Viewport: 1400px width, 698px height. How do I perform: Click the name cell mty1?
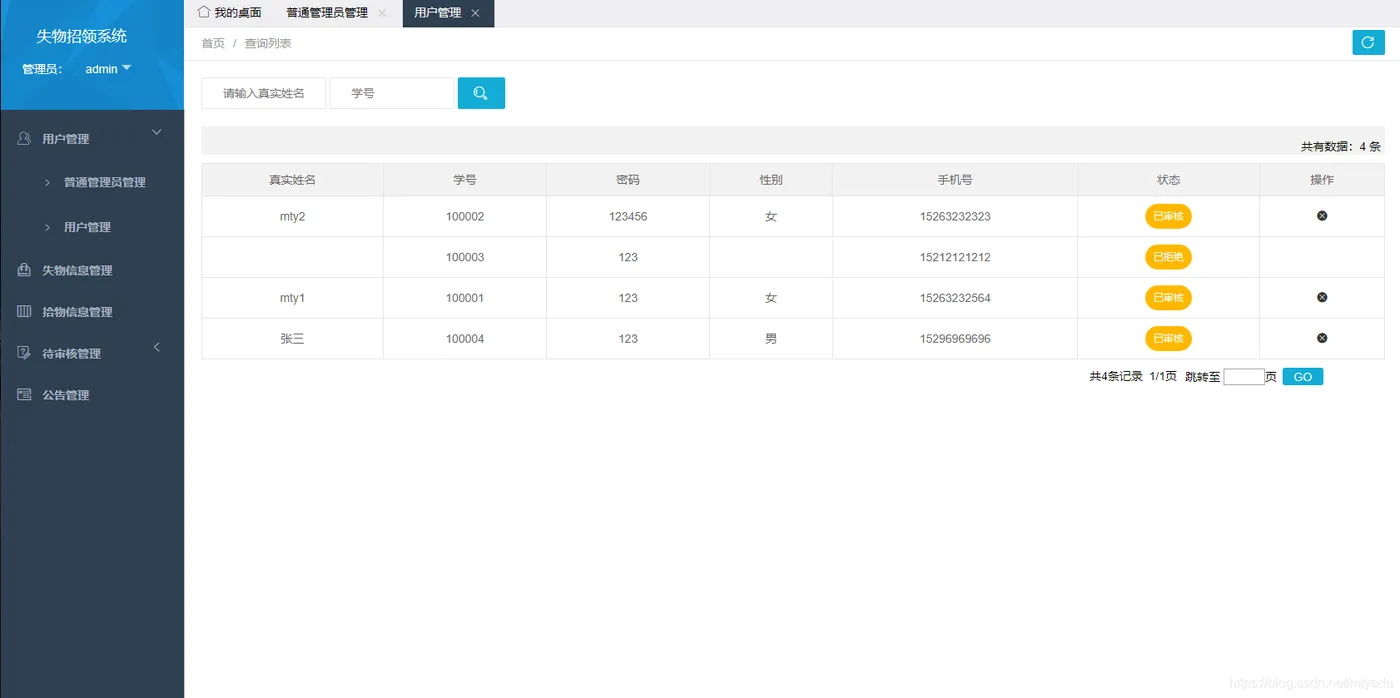point(292,298)
